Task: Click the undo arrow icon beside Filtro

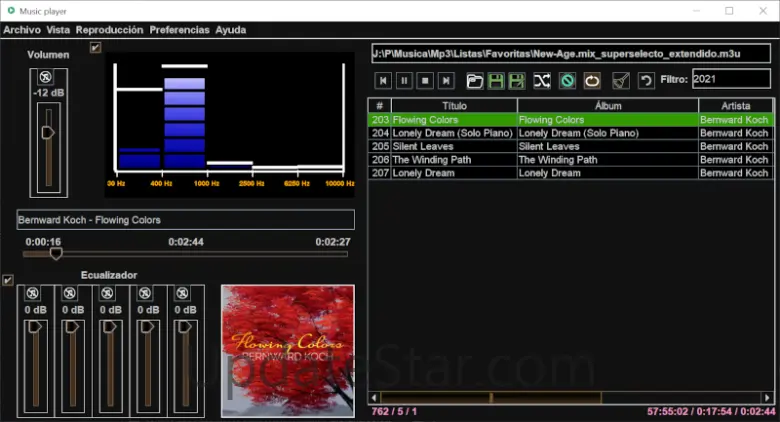Action: (x=647, y=80)
